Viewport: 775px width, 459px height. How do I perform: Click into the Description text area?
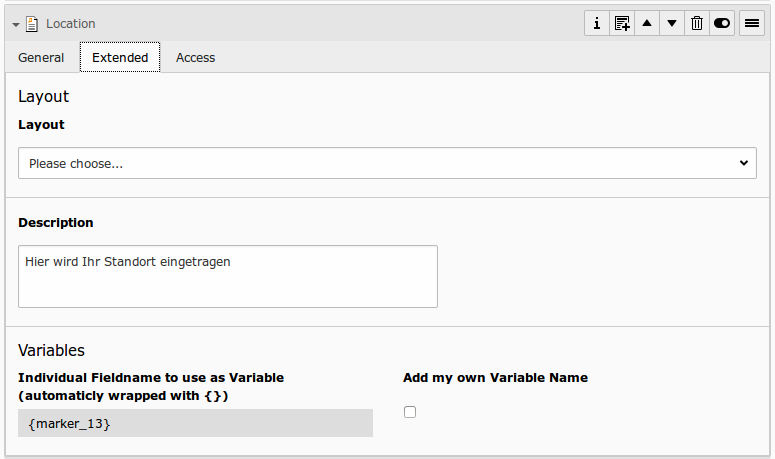click(228, 276)
